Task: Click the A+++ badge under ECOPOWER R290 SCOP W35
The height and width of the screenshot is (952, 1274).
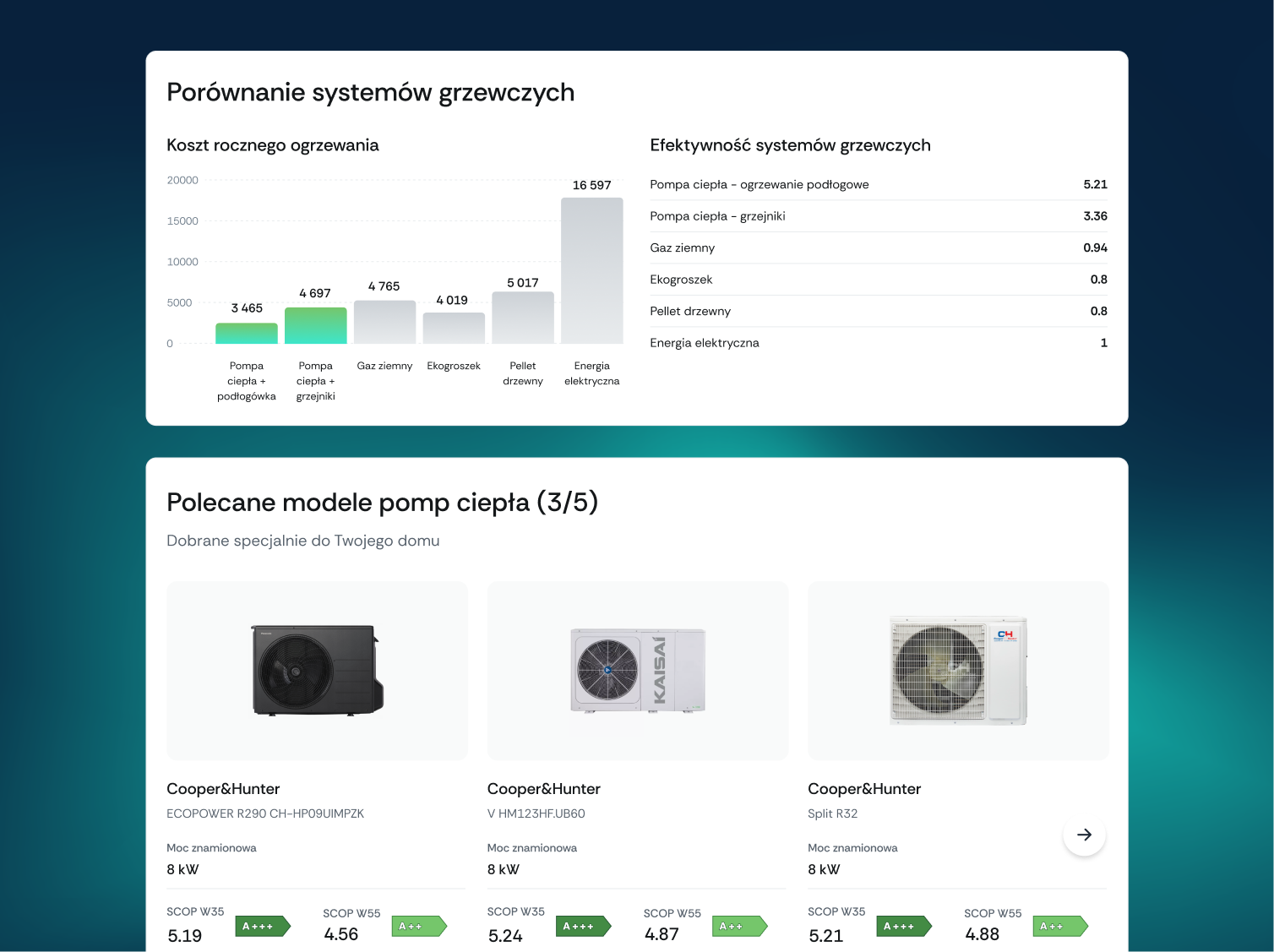Action: pyautogui.click(x=262, y=927)
